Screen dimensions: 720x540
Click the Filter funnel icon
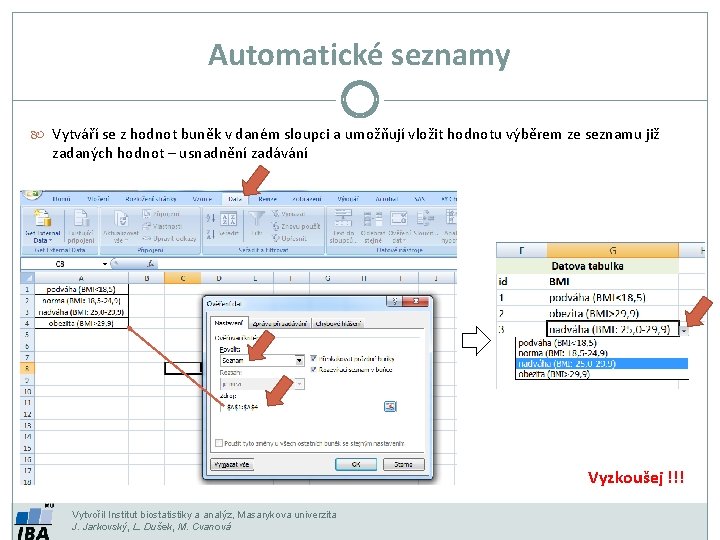[x=256, y=219]
